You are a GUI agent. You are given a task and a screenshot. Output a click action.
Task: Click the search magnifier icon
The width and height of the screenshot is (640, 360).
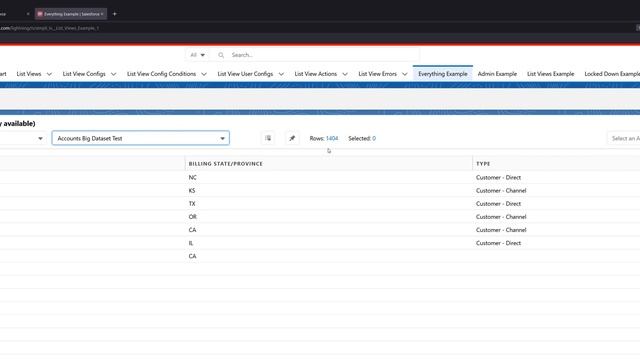[221, 55]
